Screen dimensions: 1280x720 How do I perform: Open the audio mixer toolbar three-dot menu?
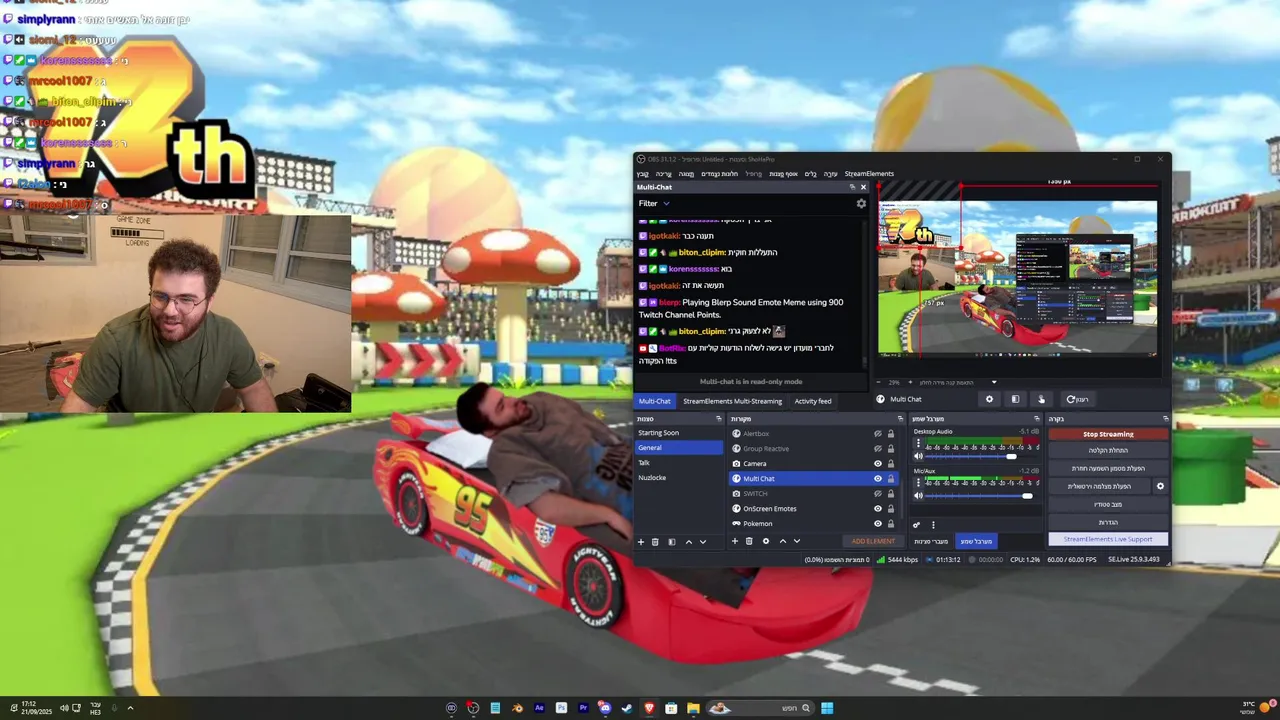coord(933,524)
